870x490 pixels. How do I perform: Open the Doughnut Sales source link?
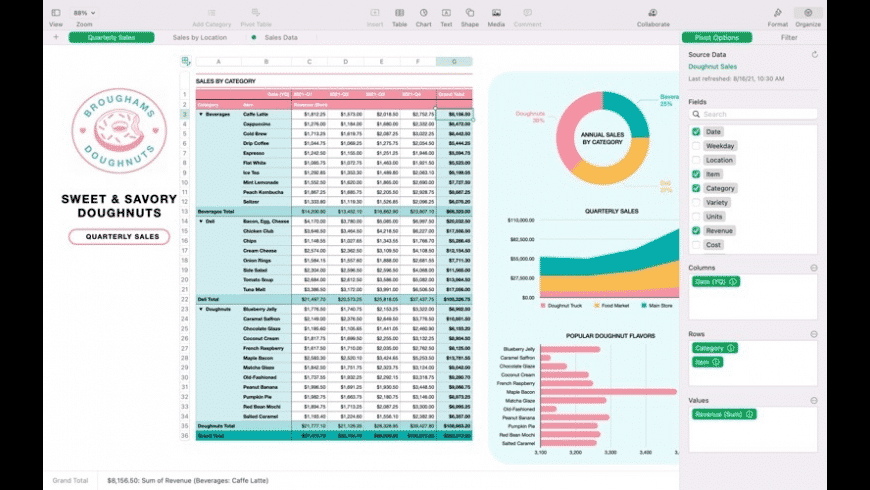[712, 67]
